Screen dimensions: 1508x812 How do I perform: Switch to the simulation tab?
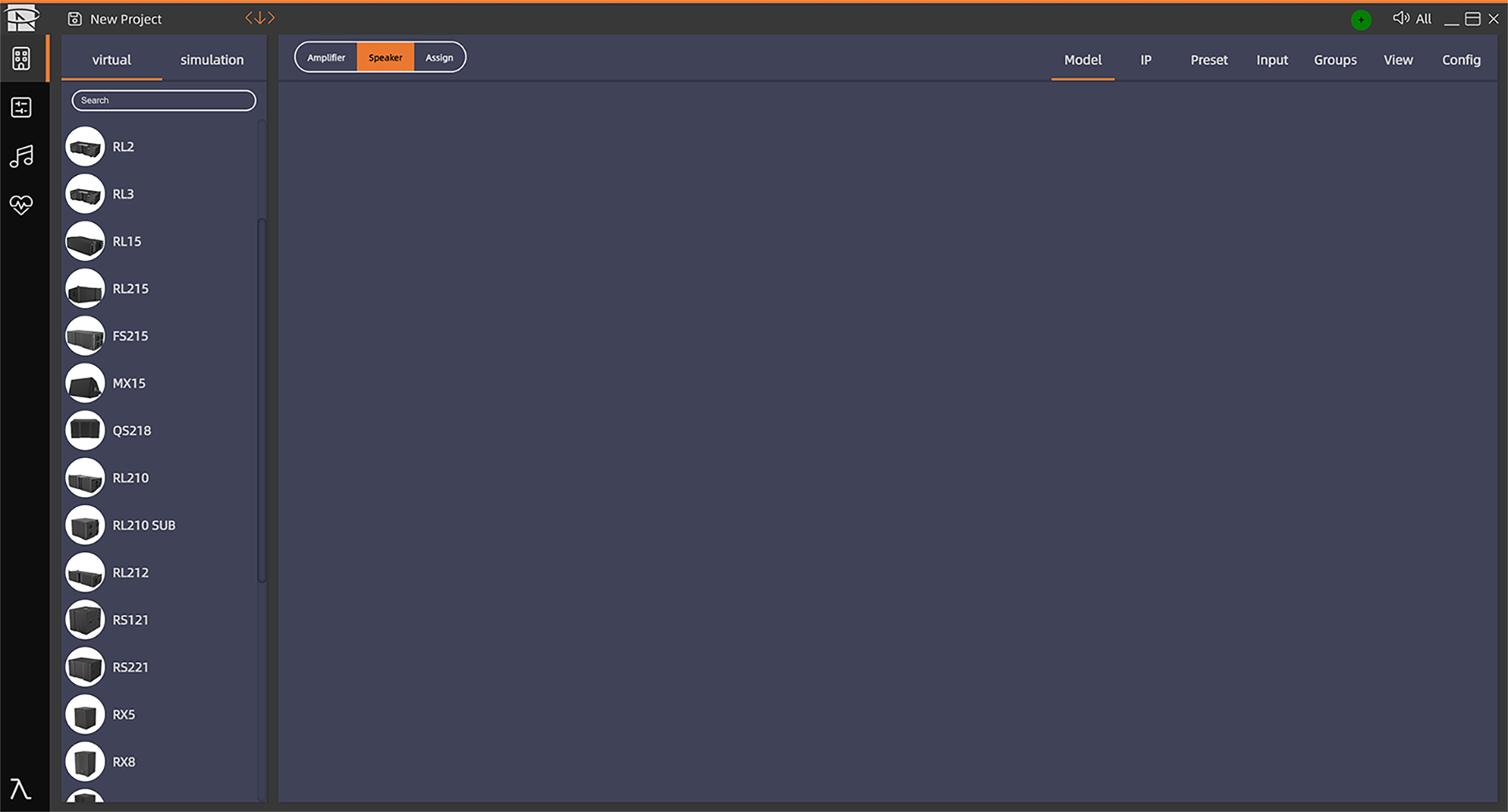click(x=212, y=60)
